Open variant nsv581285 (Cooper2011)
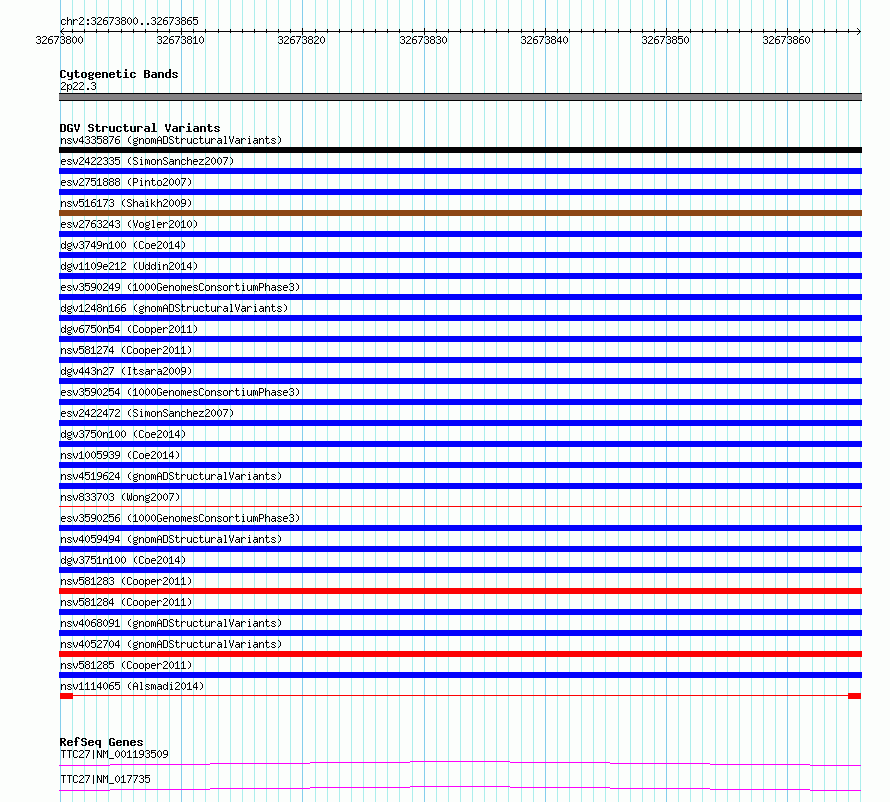This screenshot has width=890, height=802. click(126, 665)
